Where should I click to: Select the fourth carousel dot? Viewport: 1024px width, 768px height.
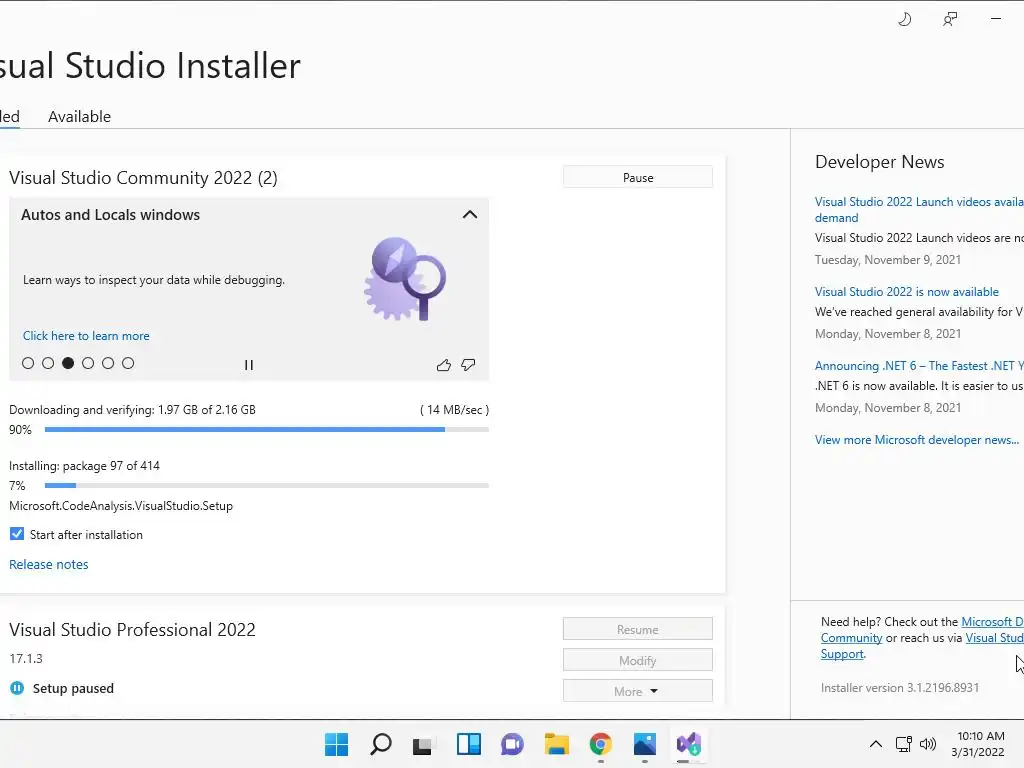click(x=88, y=363)
